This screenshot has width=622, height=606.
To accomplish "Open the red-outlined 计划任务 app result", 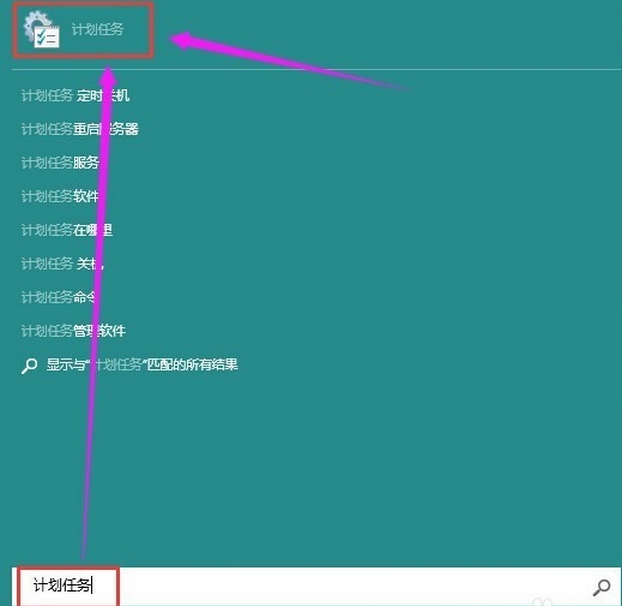I will 83,31.
